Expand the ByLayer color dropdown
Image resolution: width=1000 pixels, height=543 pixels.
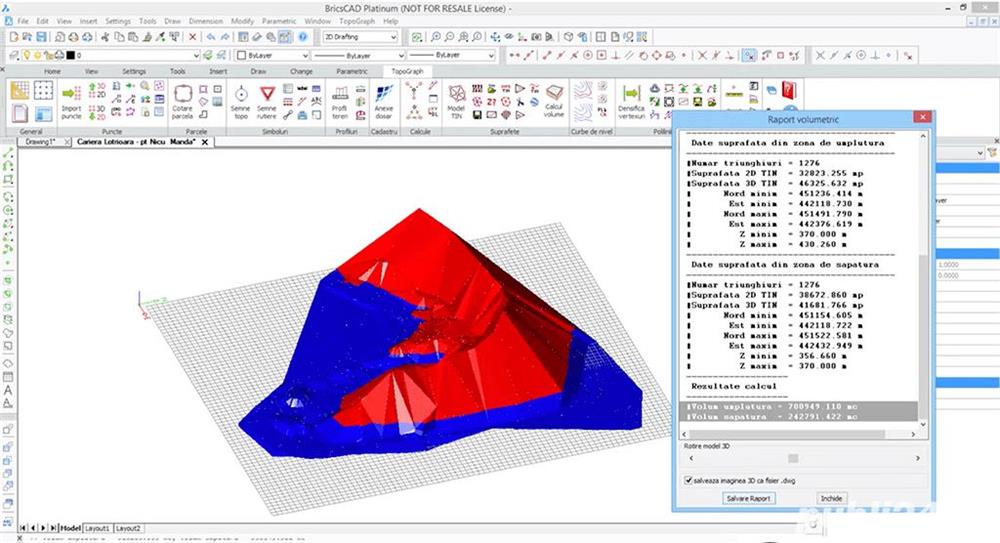click(x=268, y=56)
